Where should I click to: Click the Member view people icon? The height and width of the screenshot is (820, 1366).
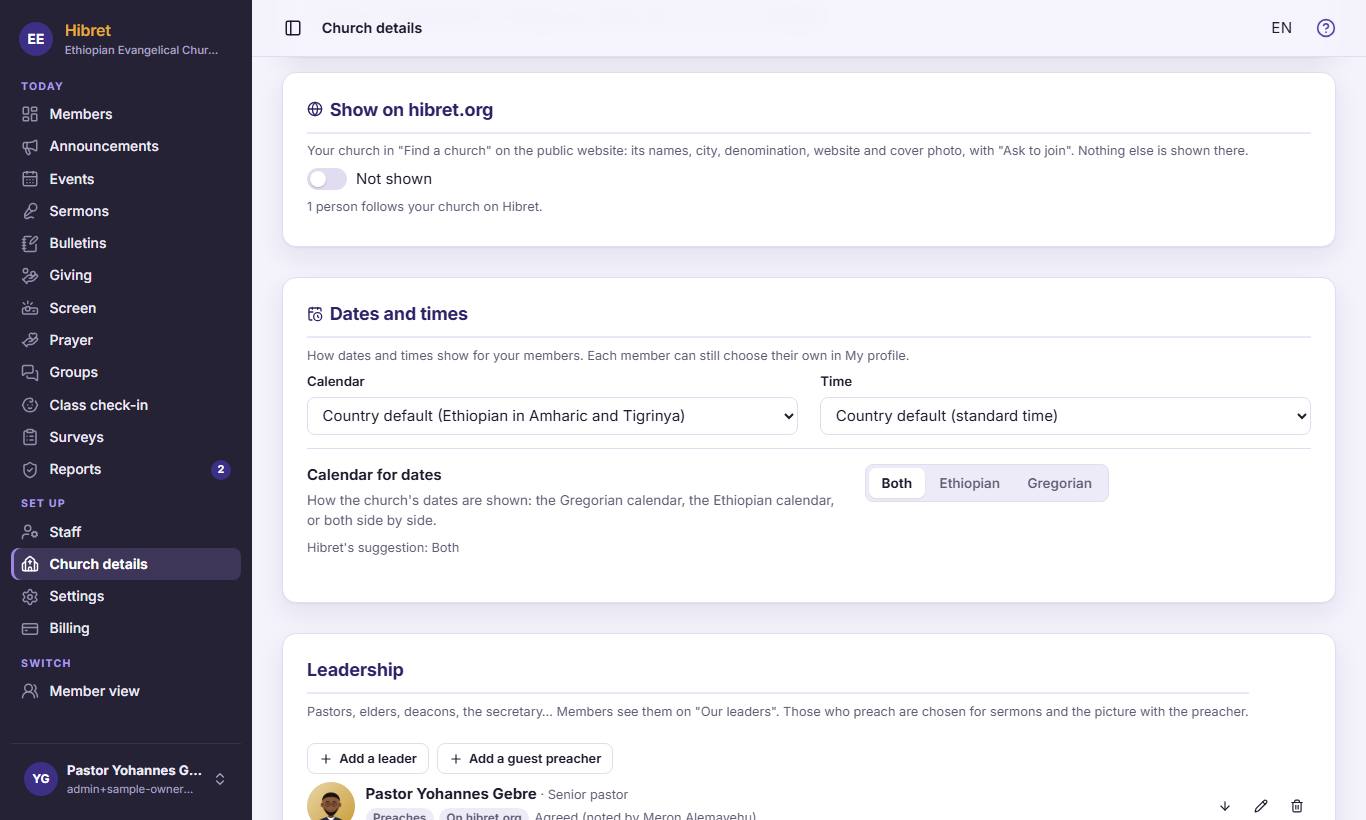(x=30, y=691)
